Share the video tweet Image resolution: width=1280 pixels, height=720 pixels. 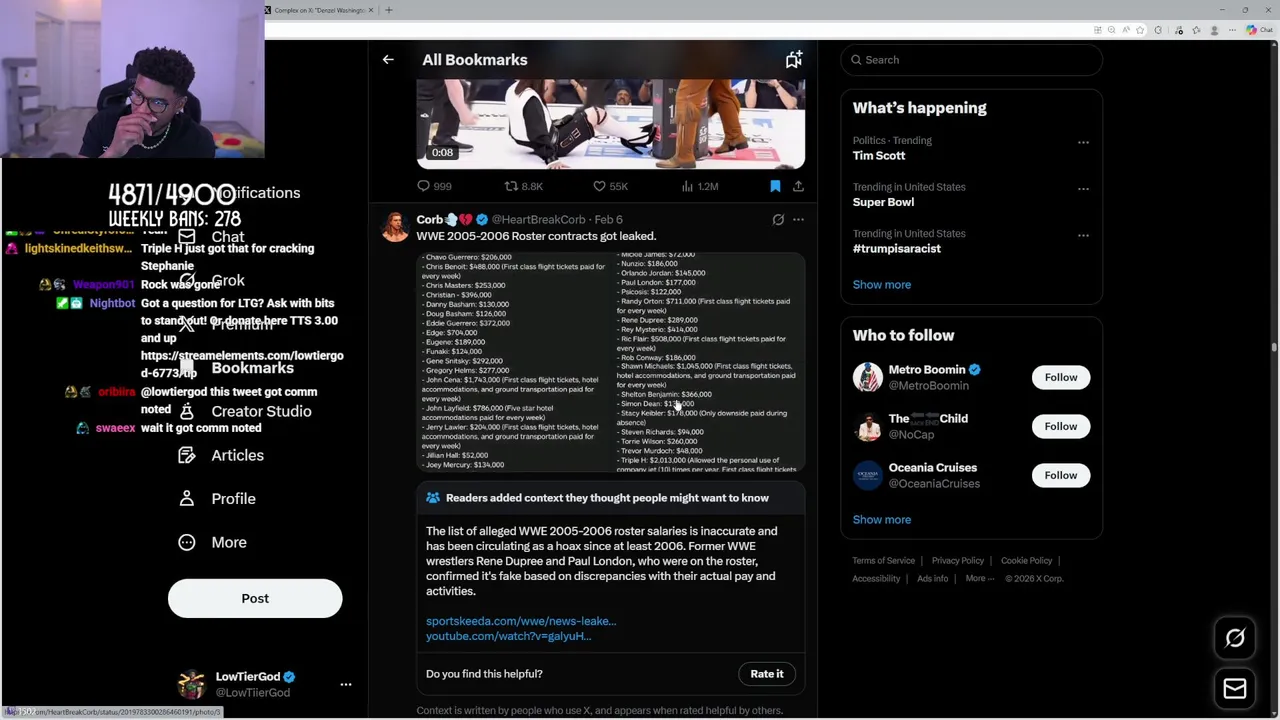(798, 186)
